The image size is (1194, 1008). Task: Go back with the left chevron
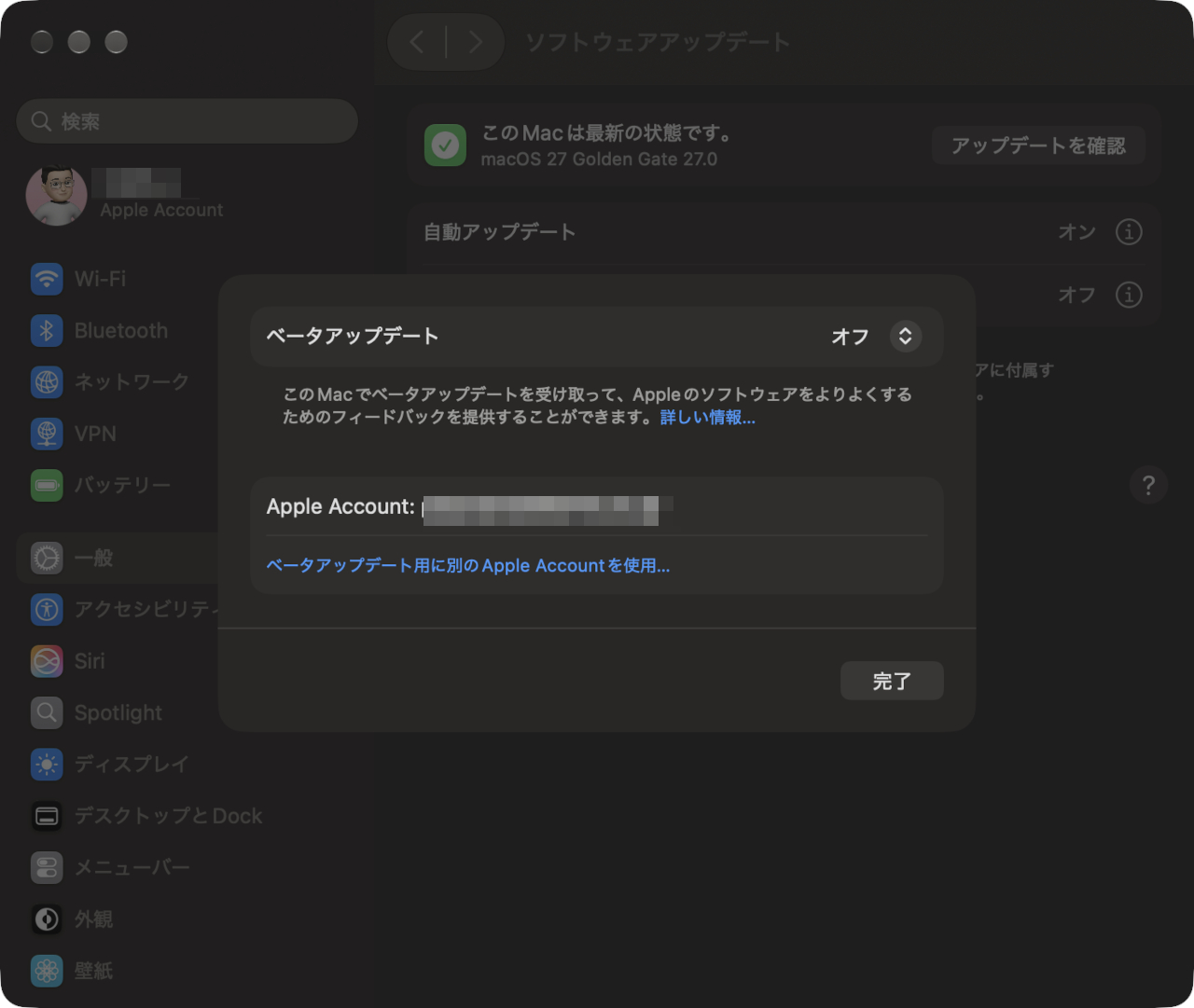point(417,42)
